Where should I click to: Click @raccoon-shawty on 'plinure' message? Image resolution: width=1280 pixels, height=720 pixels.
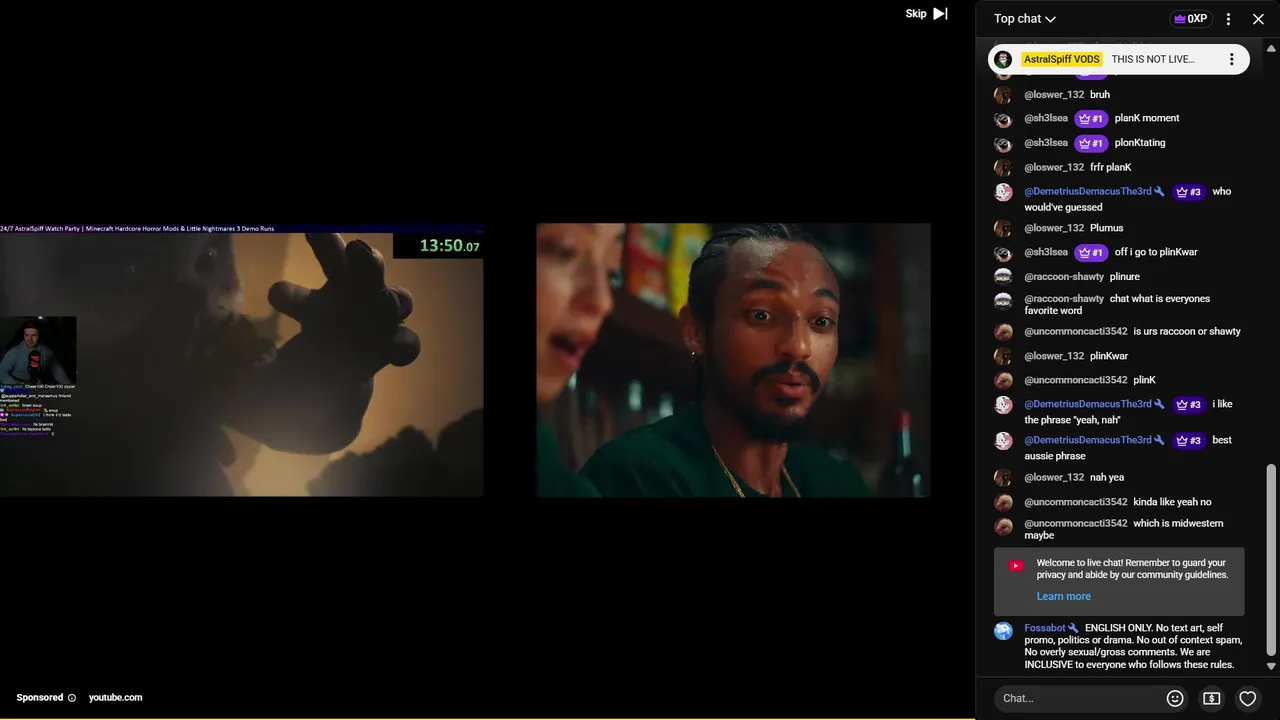click(x=1064, y=277)
